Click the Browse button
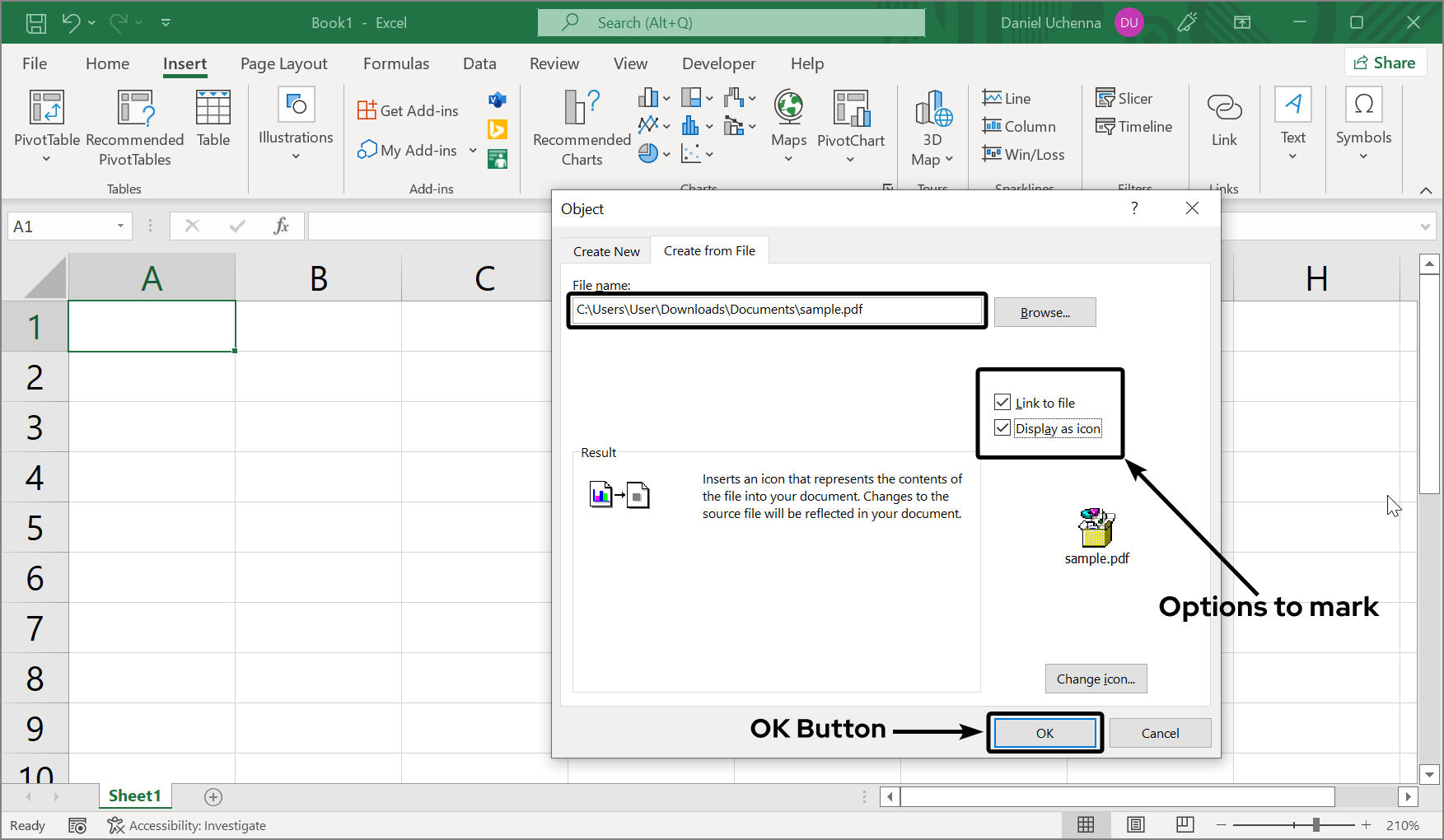The height and width of the screenshot is (840, 1444). tap(1044, 312)
